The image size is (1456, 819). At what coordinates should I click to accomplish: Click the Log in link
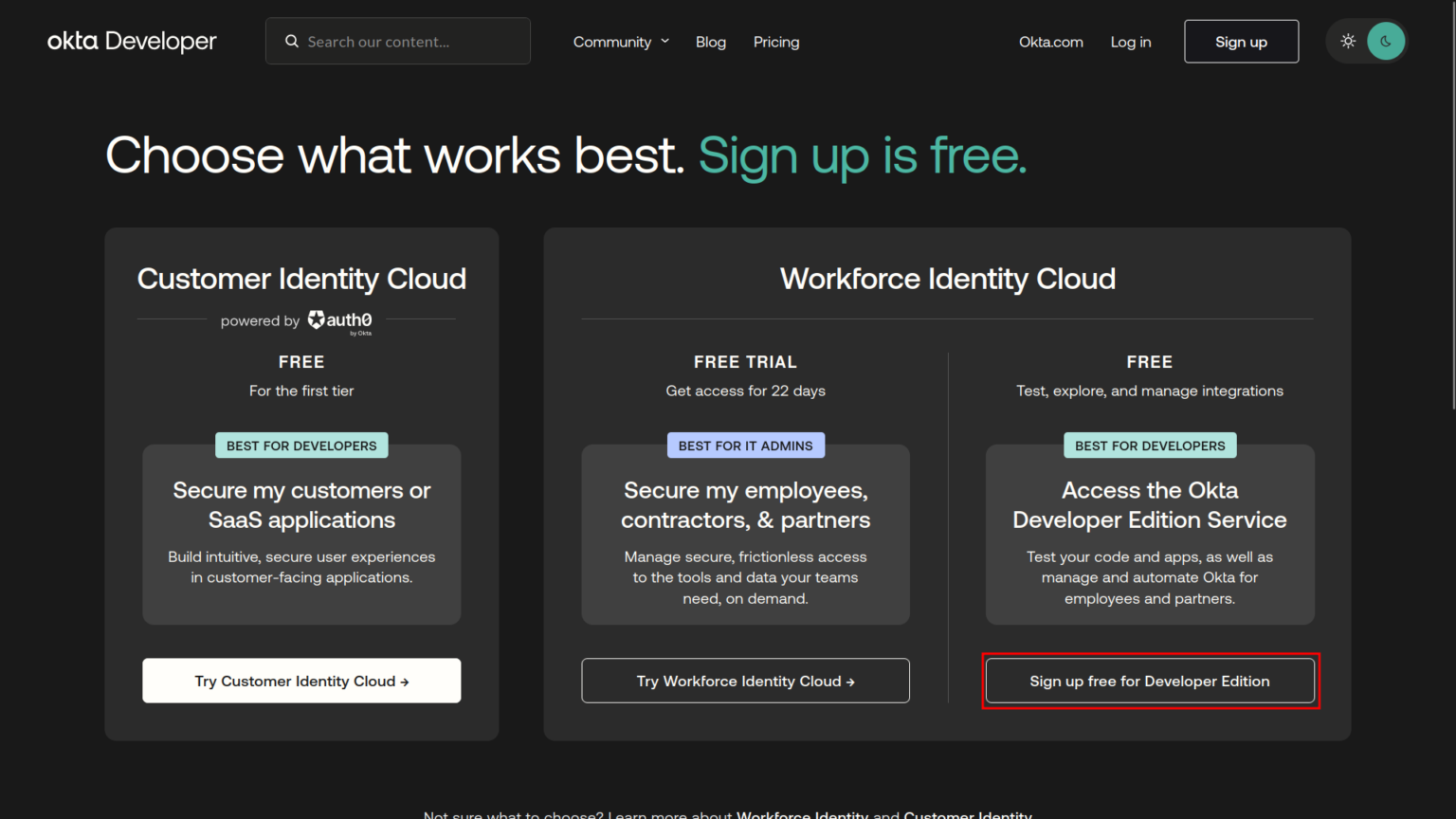[1131, 42]
